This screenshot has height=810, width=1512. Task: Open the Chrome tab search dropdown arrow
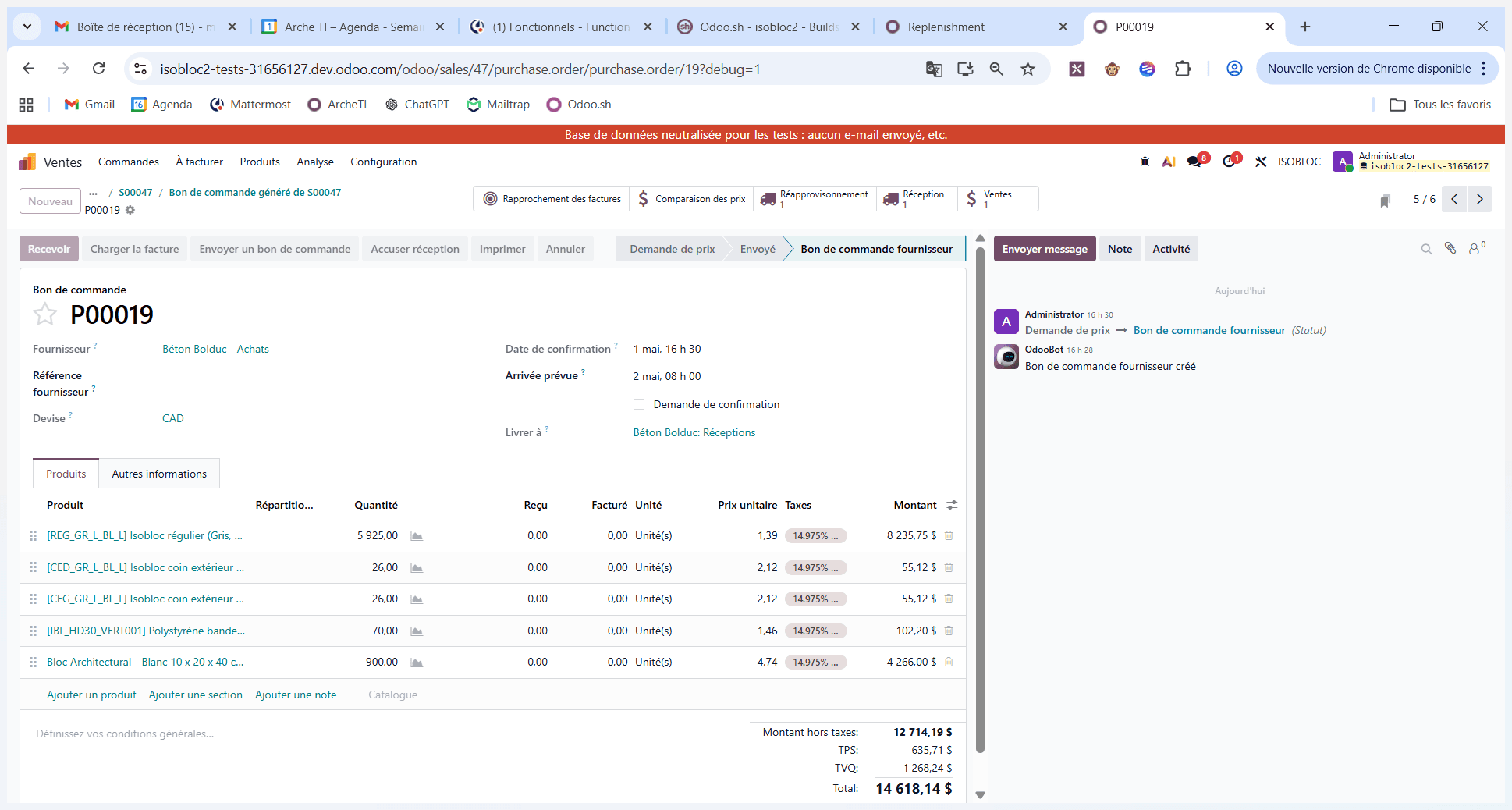(x=27, y=27)
